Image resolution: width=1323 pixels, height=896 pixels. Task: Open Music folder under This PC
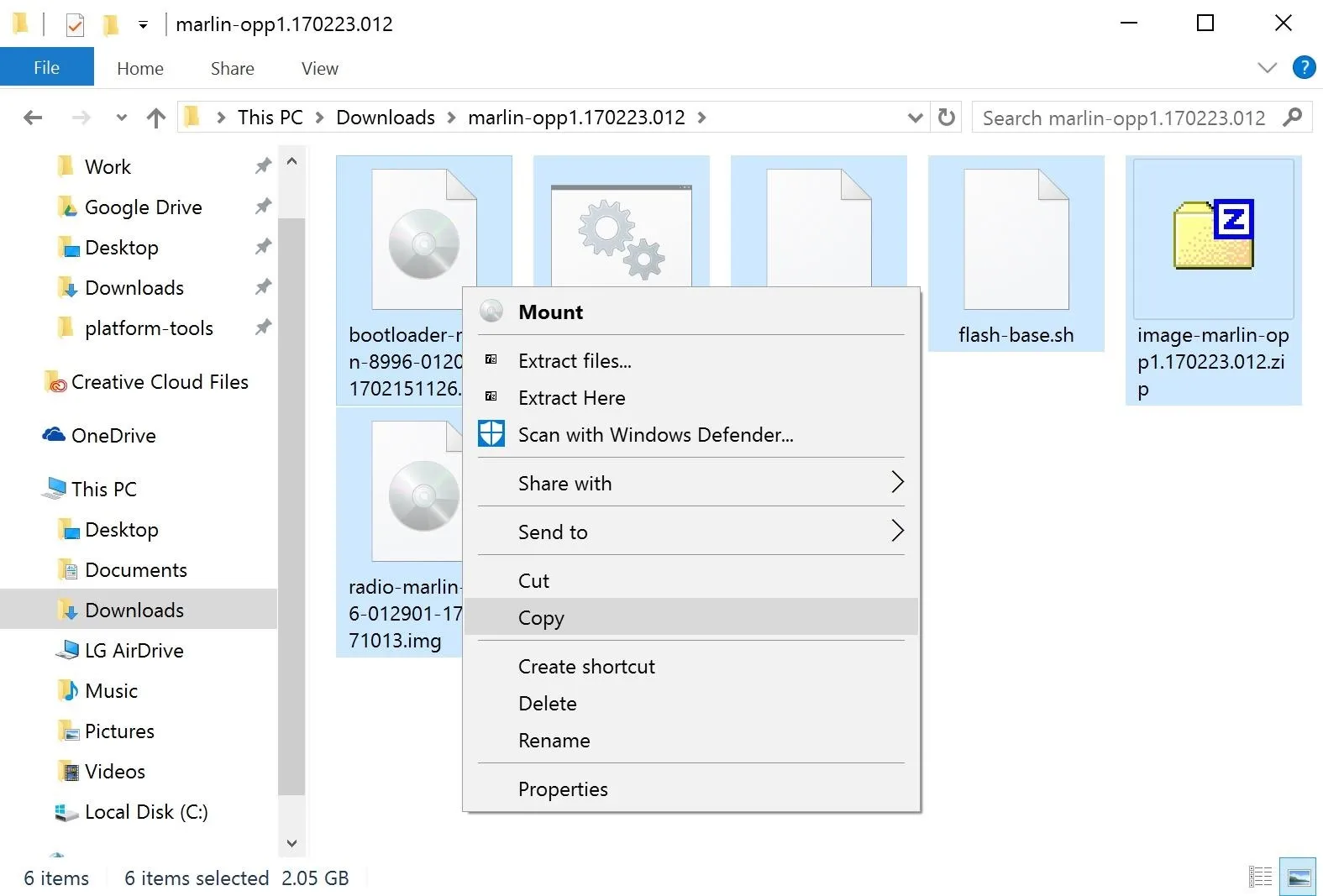click(x=111, y=690)
